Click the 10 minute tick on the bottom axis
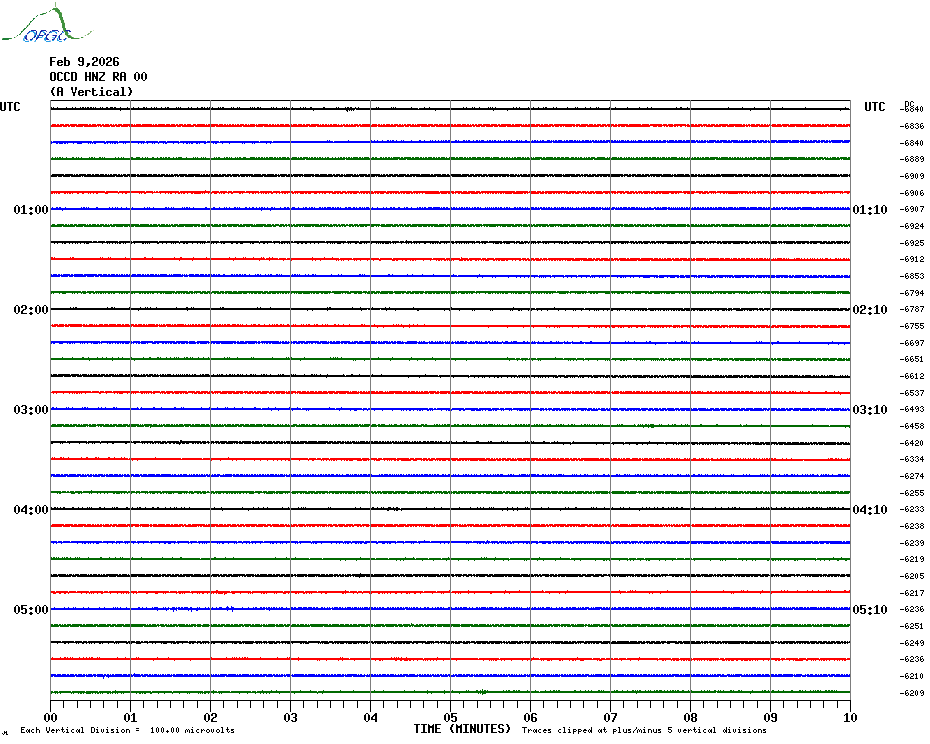The height and width of the screenshot is (744, 930). pyautogui.click(x=849, y=717)
